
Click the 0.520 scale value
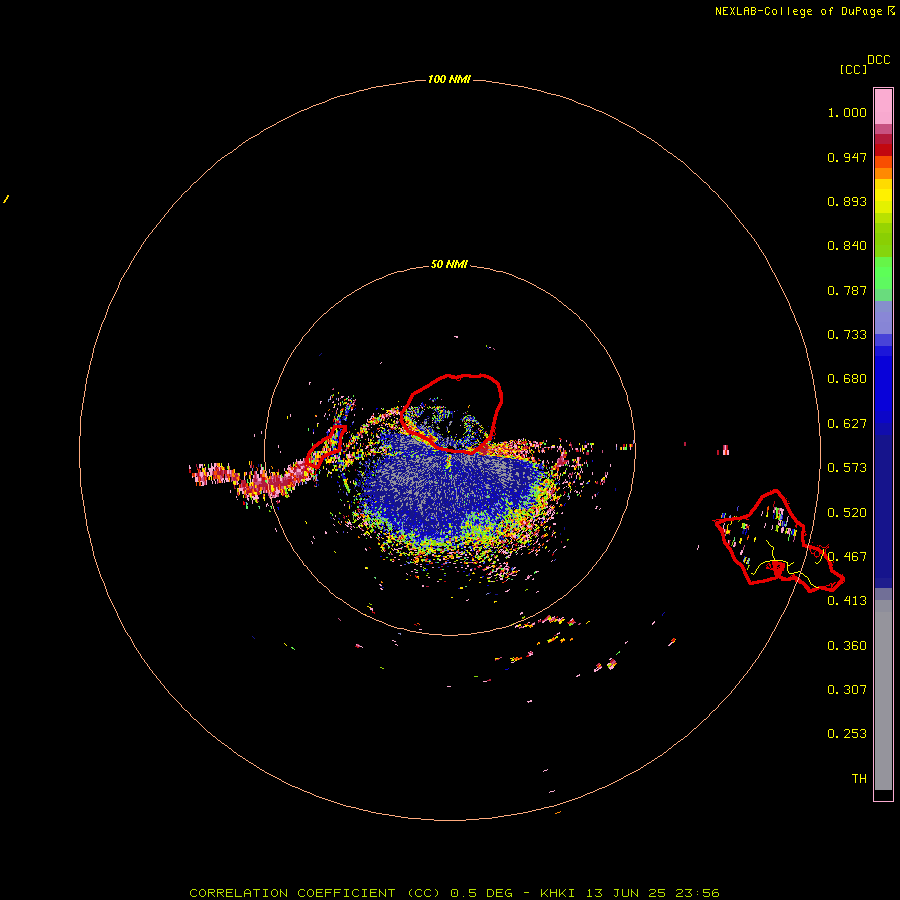pos(847,513)
